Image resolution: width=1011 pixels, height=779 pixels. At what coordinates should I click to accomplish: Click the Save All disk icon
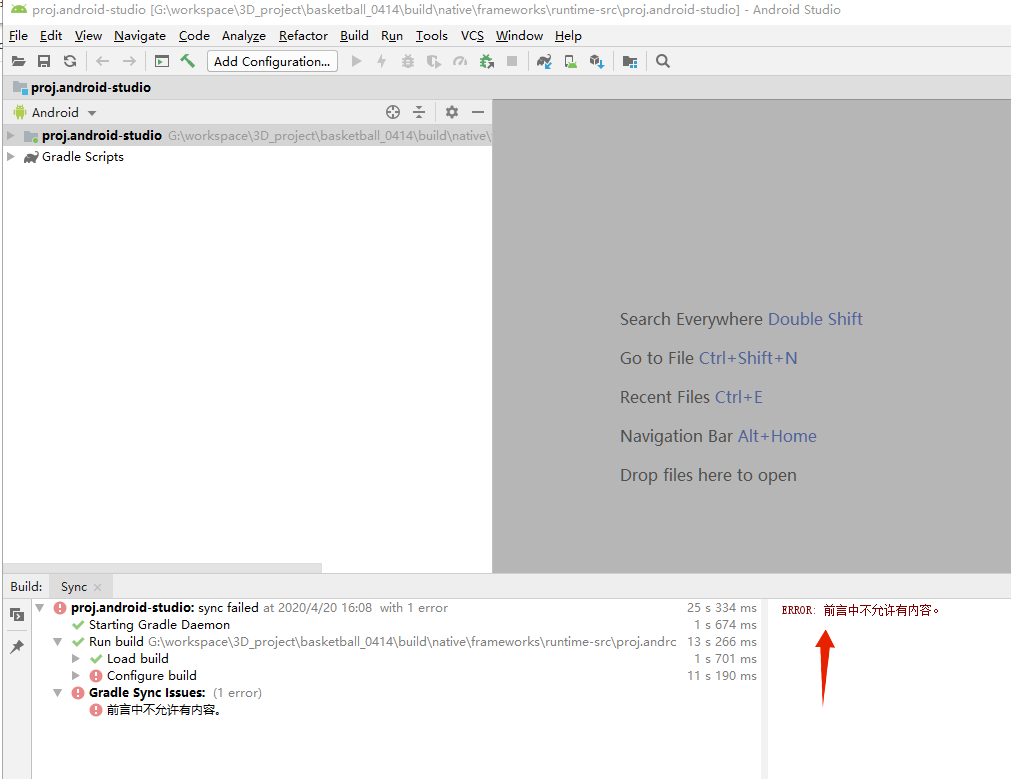pyautogui.click(x=44, y=61)
